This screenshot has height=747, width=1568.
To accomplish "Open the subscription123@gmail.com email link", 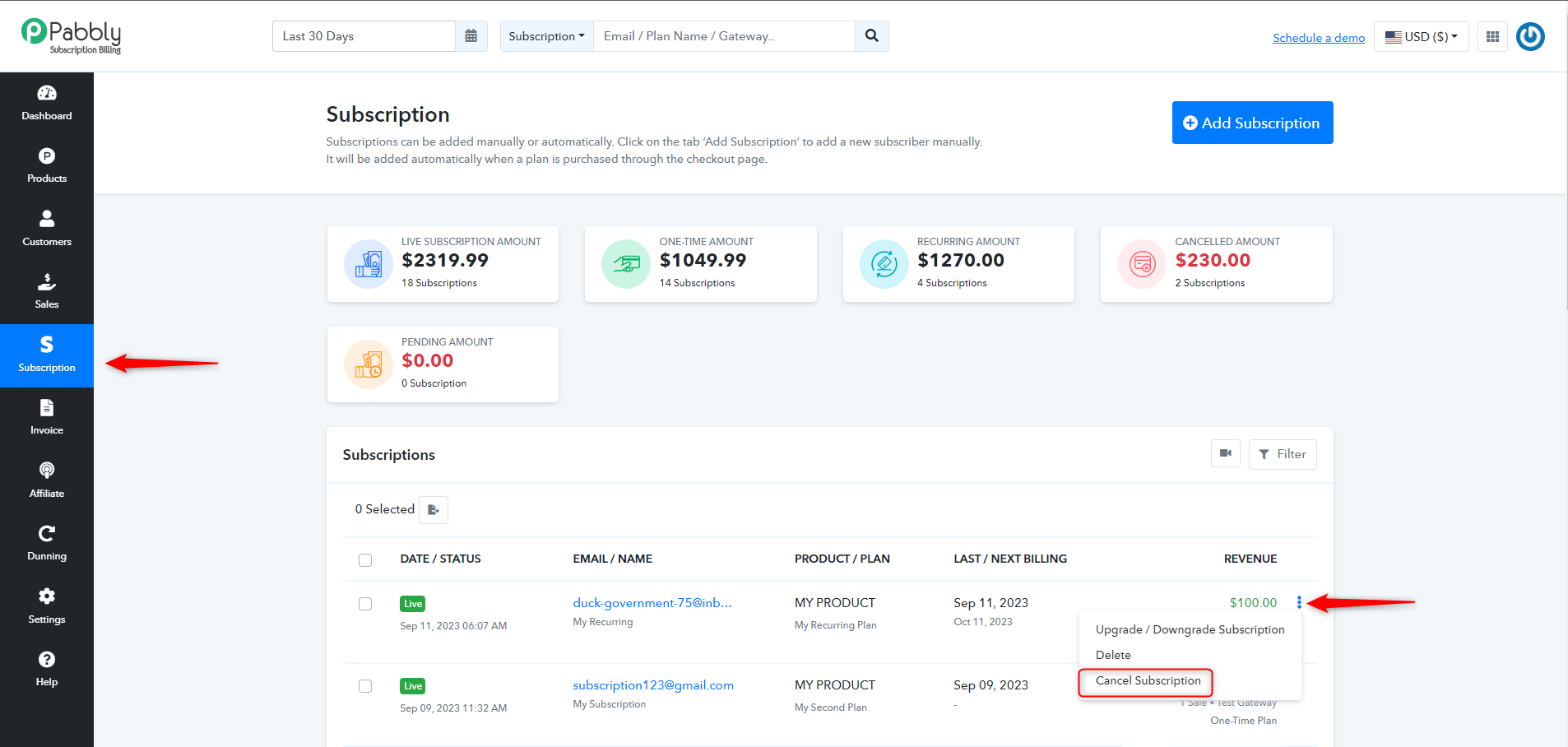I will [653, 685].
